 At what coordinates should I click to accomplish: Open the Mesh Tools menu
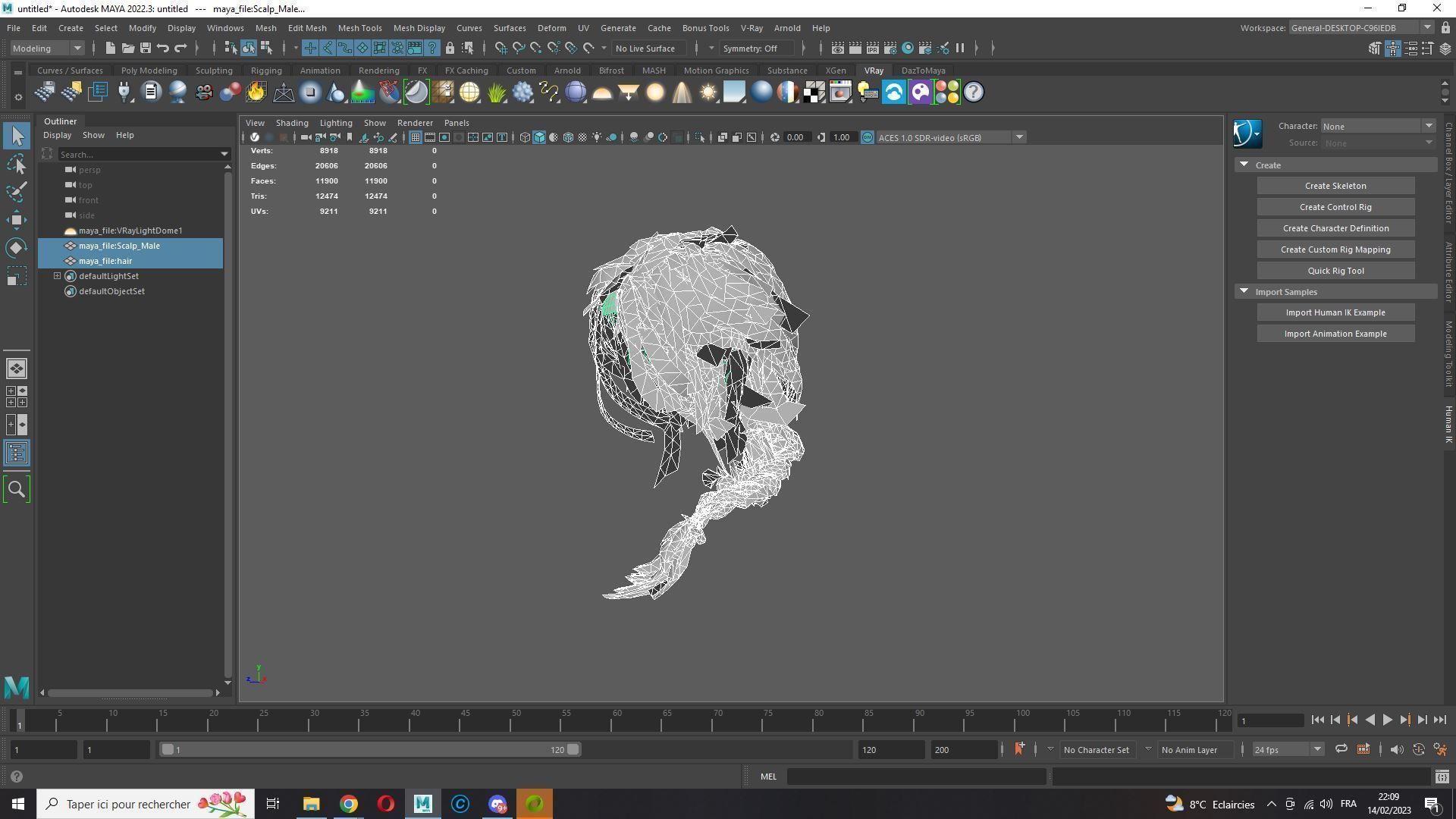359,28
